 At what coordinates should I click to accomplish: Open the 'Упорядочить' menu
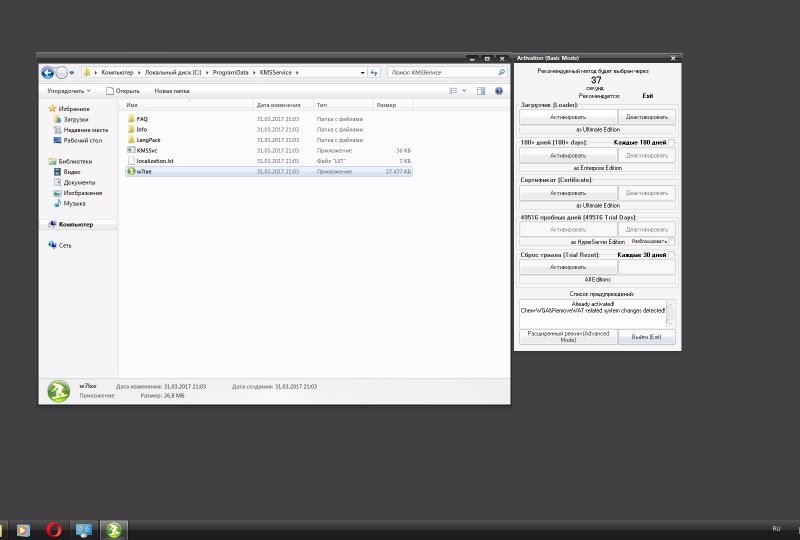(x=69, y=91)
